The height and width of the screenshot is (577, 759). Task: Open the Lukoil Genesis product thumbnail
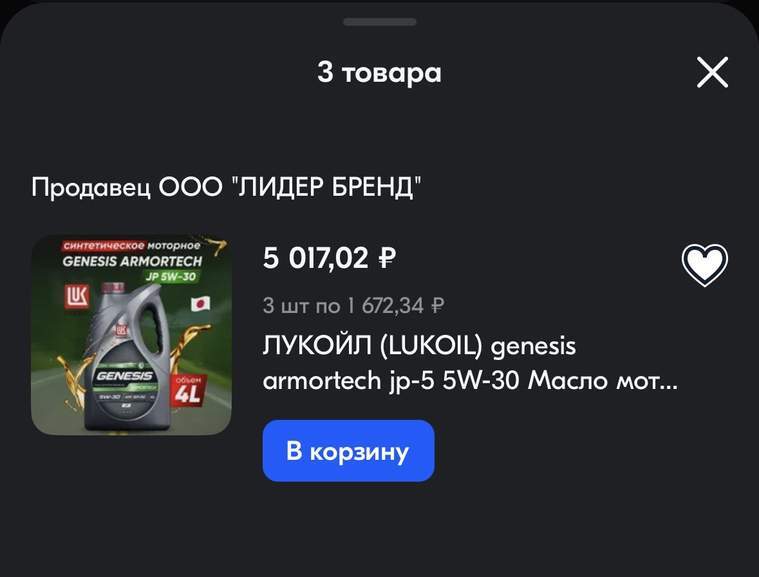[x=132, y=335]
